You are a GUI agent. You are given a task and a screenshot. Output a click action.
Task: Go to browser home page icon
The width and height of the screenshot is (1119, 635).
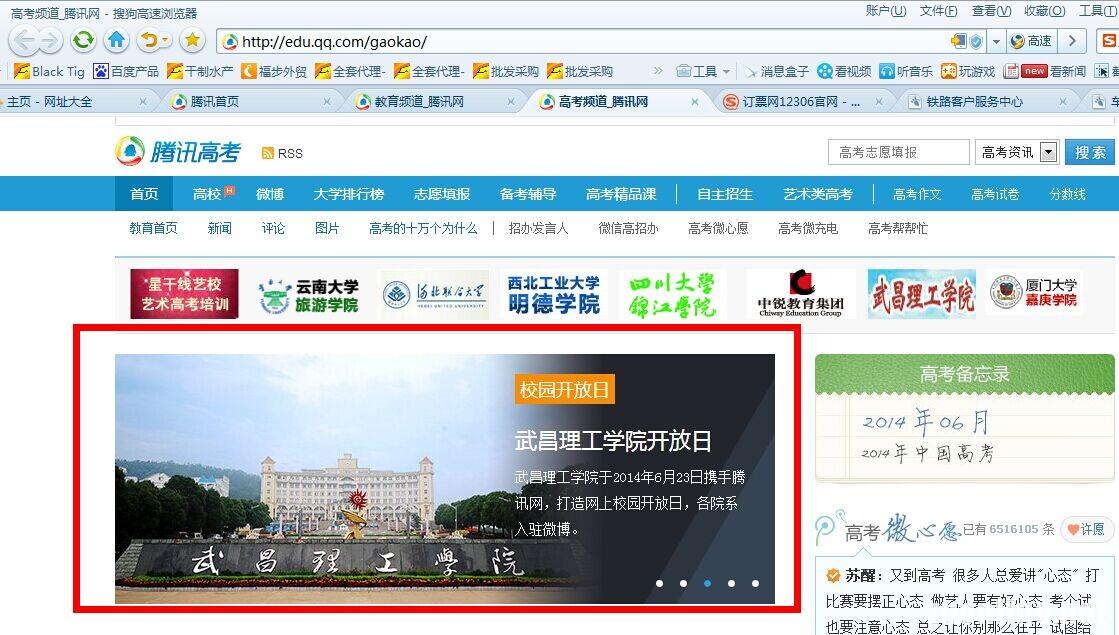tap(117, 41)
